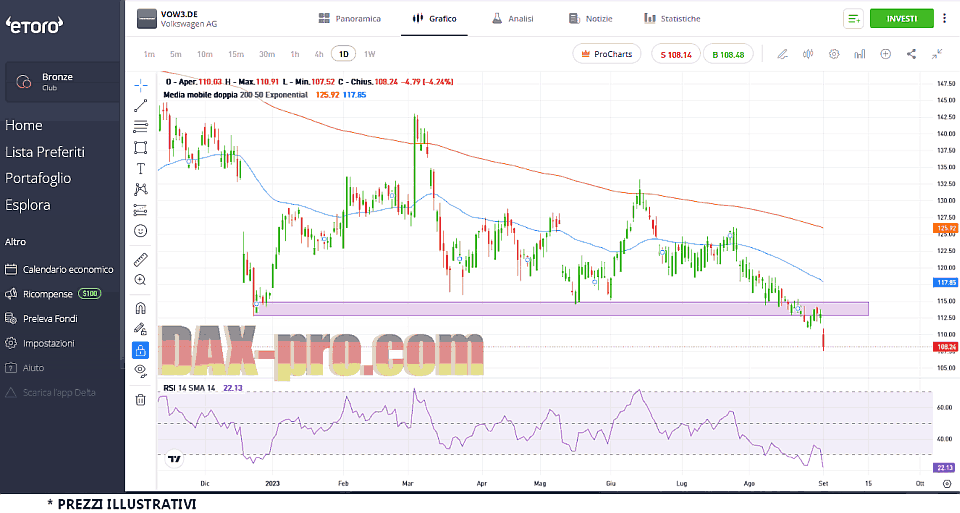Select the 10m timeframe
The width and height of the screenshot is (960, 513).
(x=204, y=54)
